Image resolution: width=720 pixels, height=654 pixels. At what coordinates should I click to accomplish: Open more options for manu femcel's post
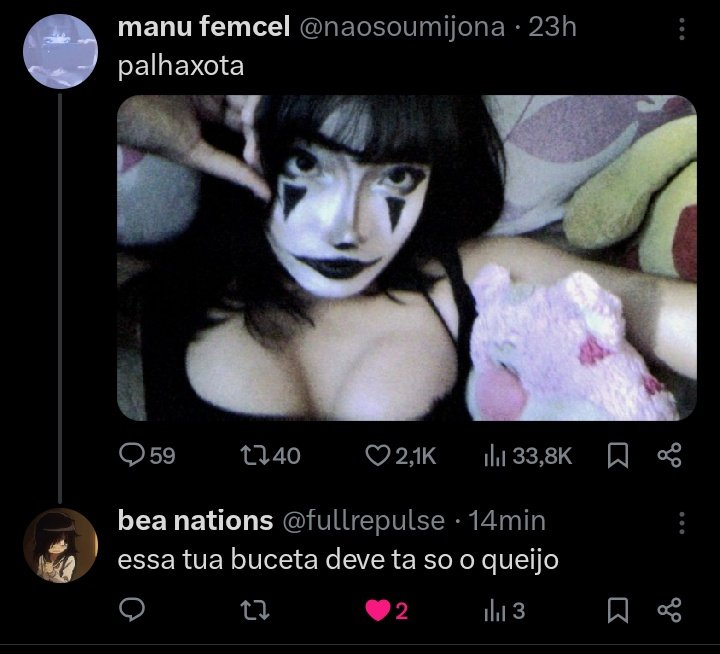[x=682, y=29]
